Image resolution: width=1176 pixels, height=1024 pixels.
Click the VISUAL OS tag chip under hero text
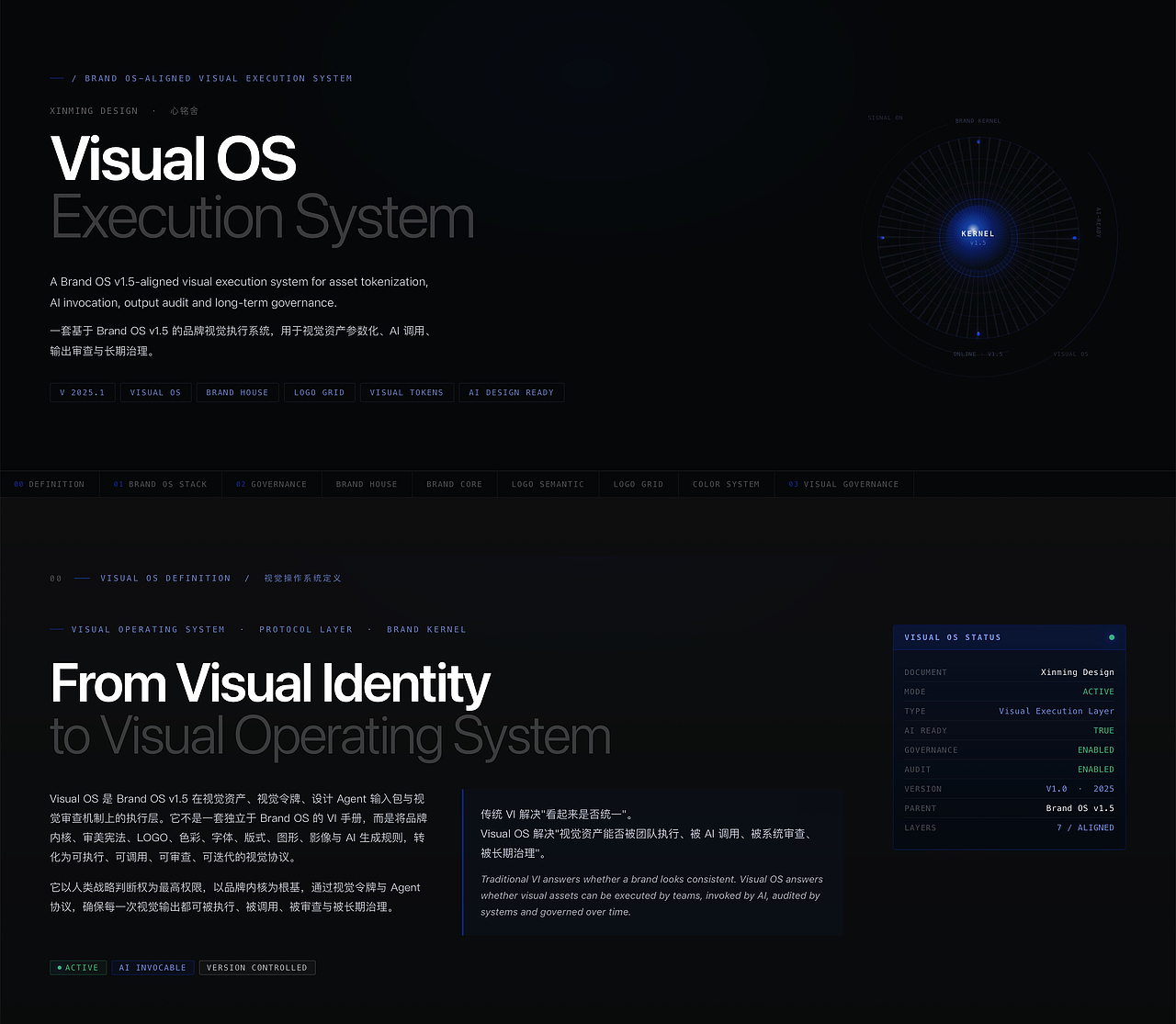point(155,392)
